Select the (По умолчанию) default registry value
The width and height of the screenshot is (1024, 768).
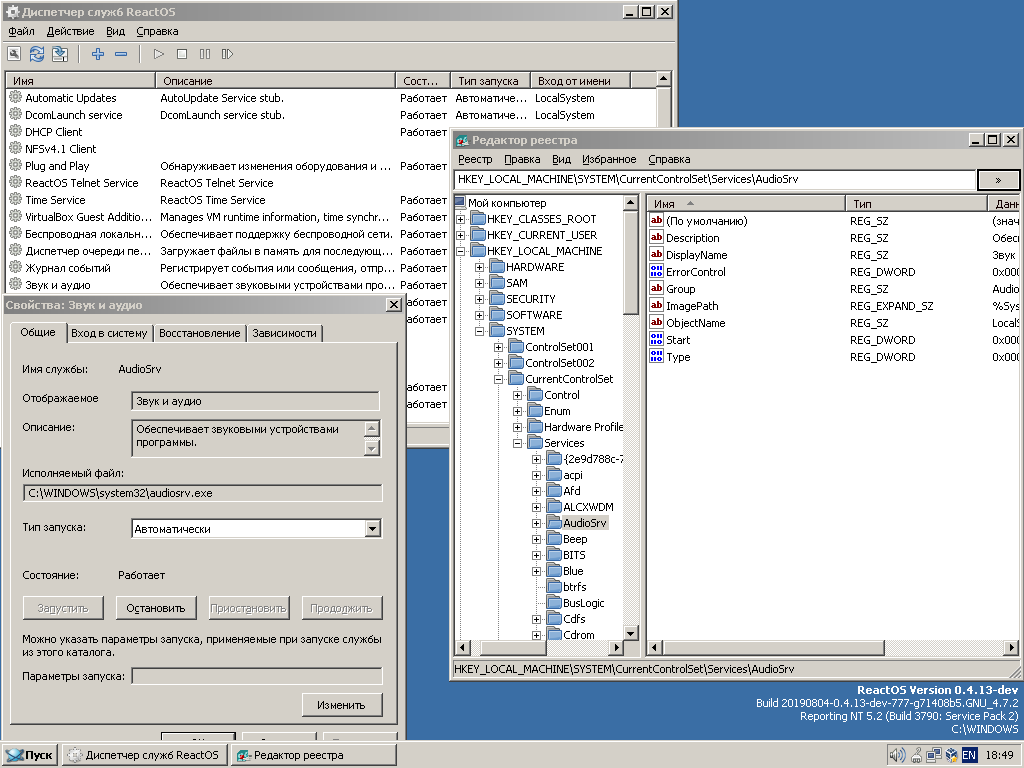[x=707, y=221]
